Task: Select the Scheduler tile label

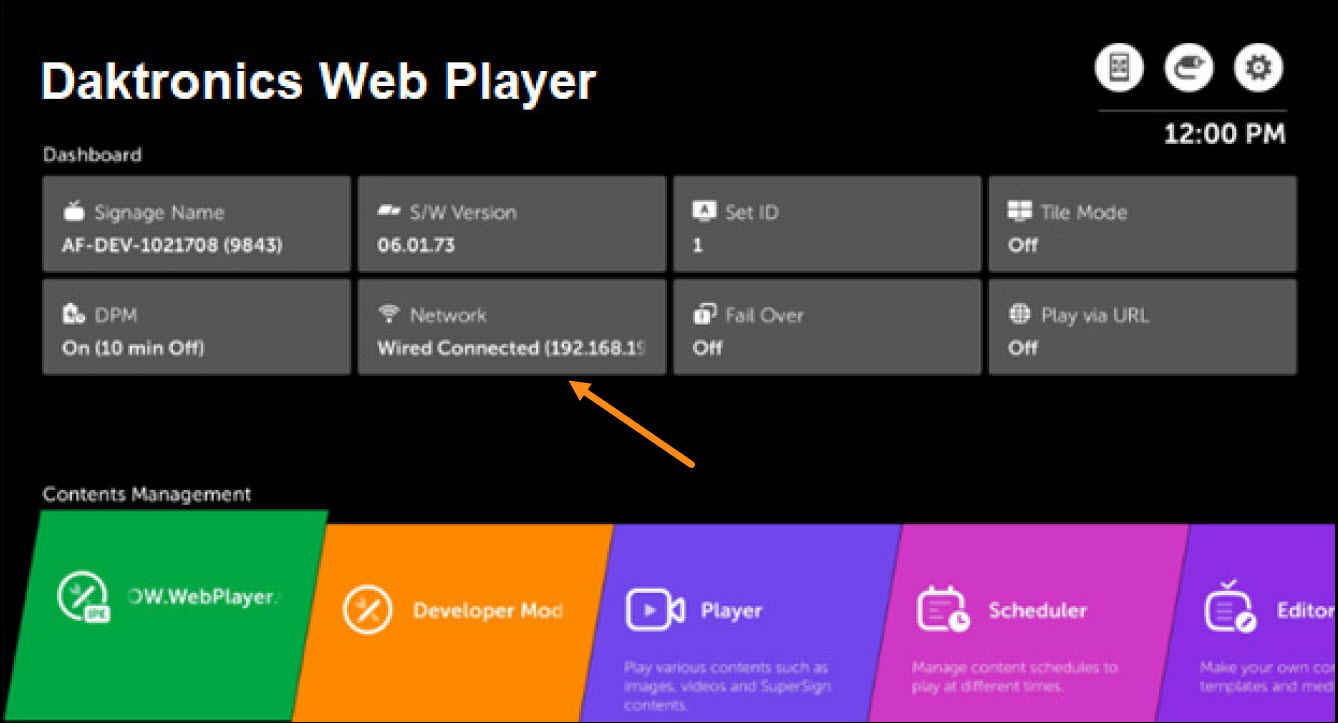Action: [x=1037, y=610]
